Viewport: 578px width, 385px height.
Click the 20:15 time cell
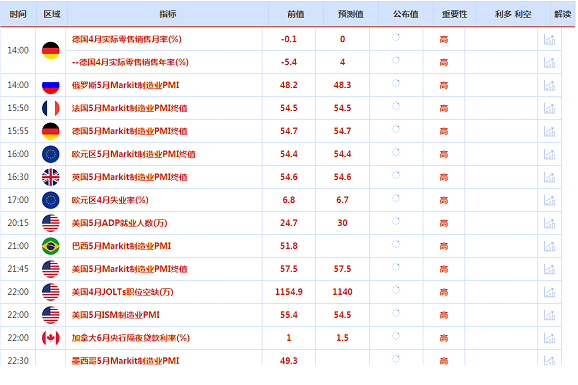tap(18, 223)
